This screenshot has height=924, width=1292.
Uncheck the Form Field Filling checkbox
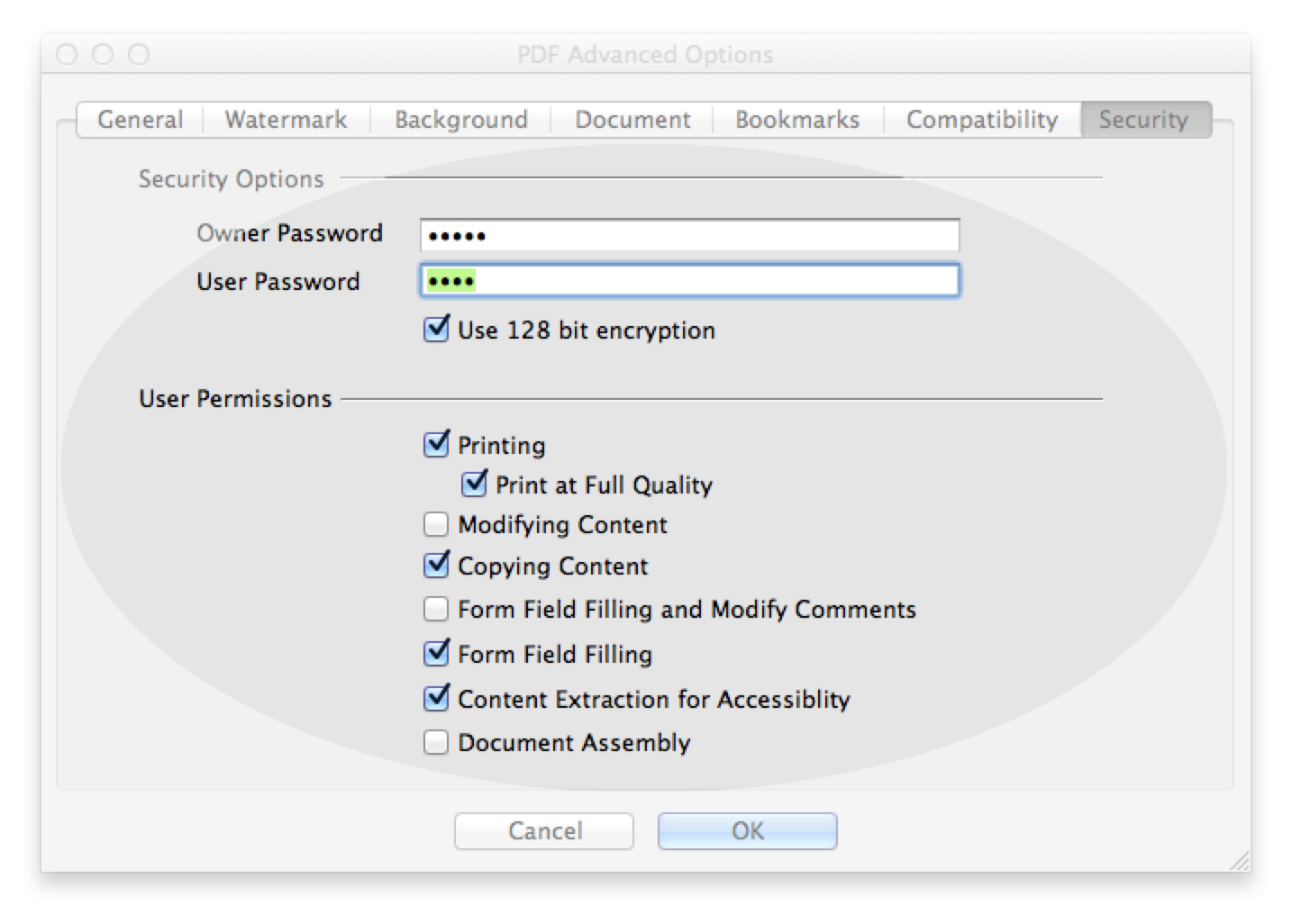click(437, 653)
